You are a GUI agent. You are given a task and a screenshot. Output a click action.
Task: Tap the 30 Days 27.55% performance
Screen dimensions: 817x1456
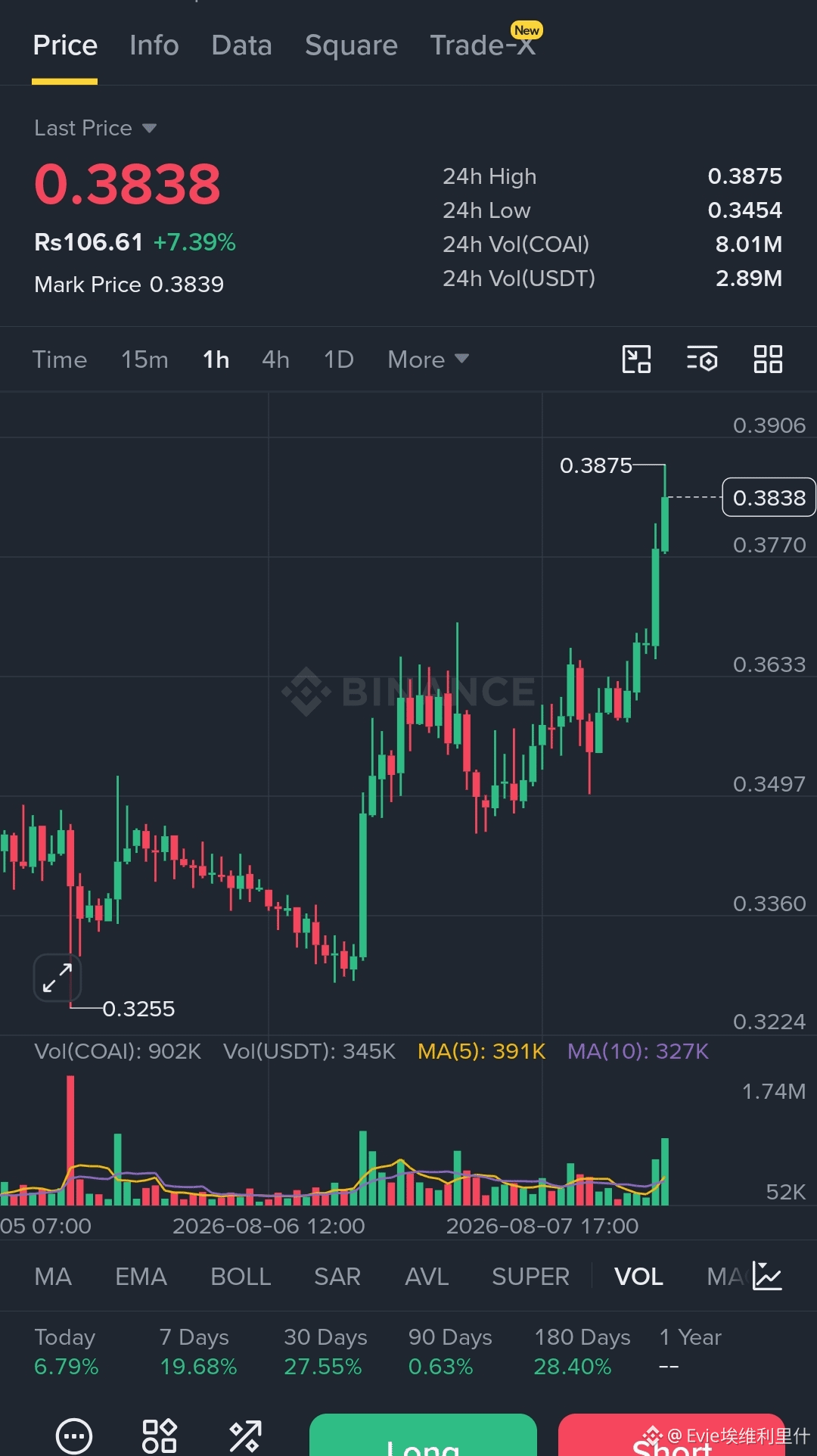point(325,1352)
